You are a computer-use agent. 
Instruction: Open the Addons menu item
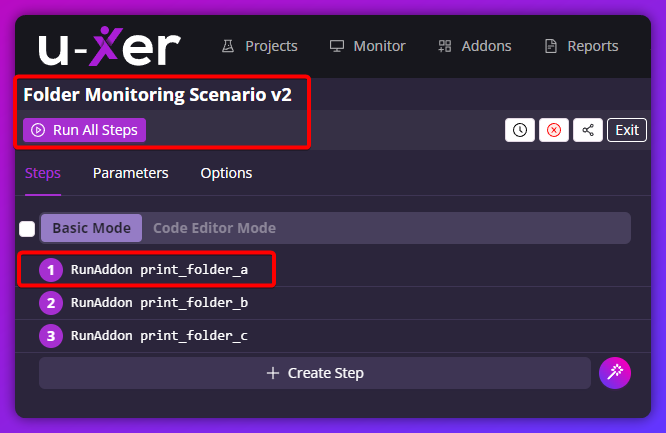click(x=474, y=46)
